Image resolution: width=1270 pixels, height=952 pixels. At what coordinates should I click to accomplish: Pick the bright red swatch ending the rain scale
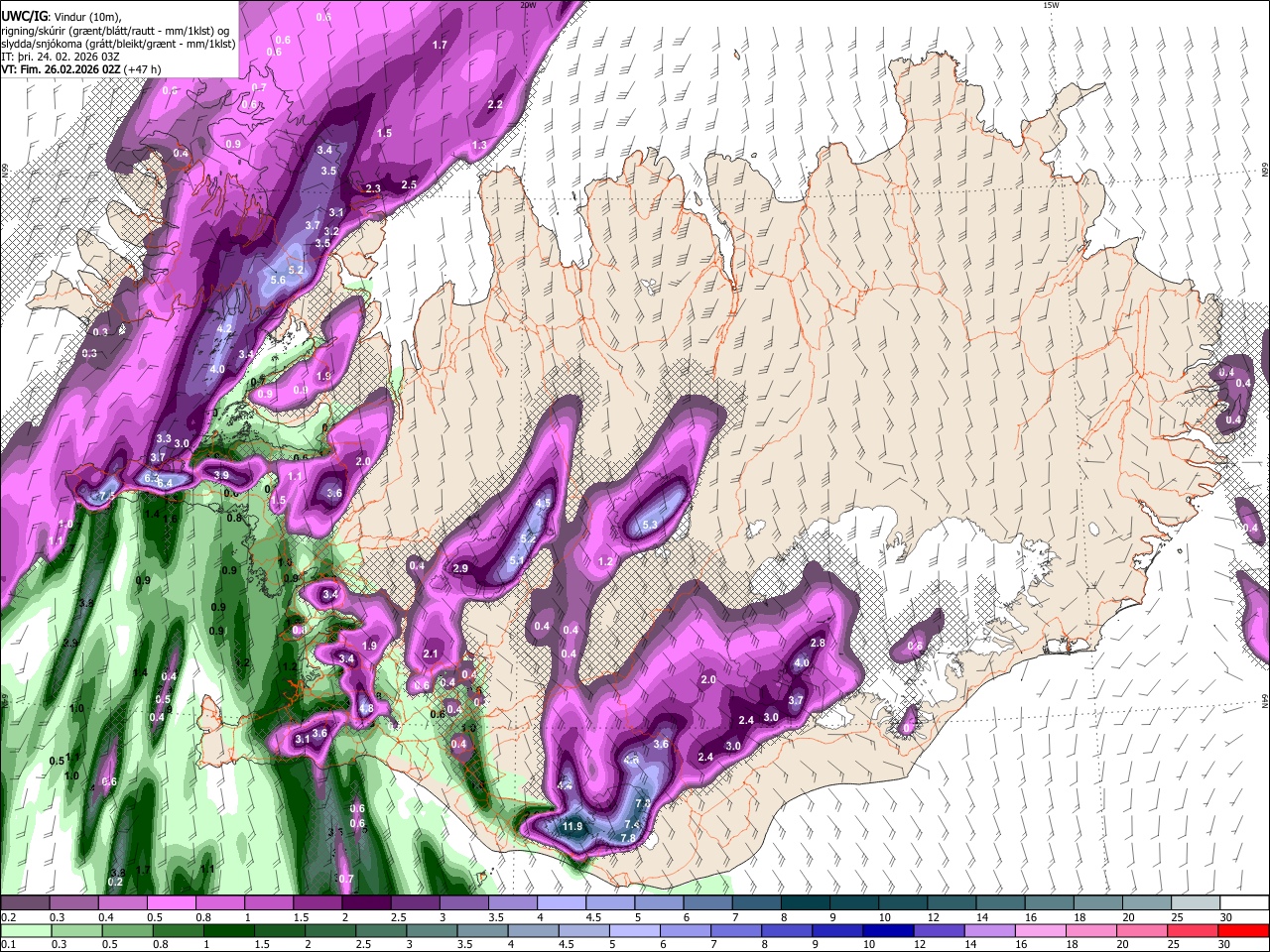(x=1244, y=930)
